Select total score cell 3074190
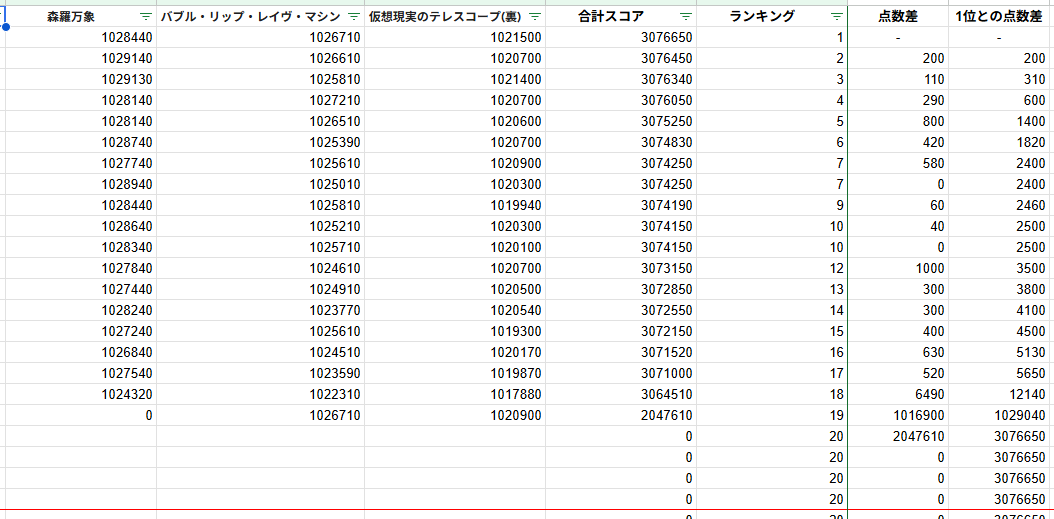 coord(621,205)
